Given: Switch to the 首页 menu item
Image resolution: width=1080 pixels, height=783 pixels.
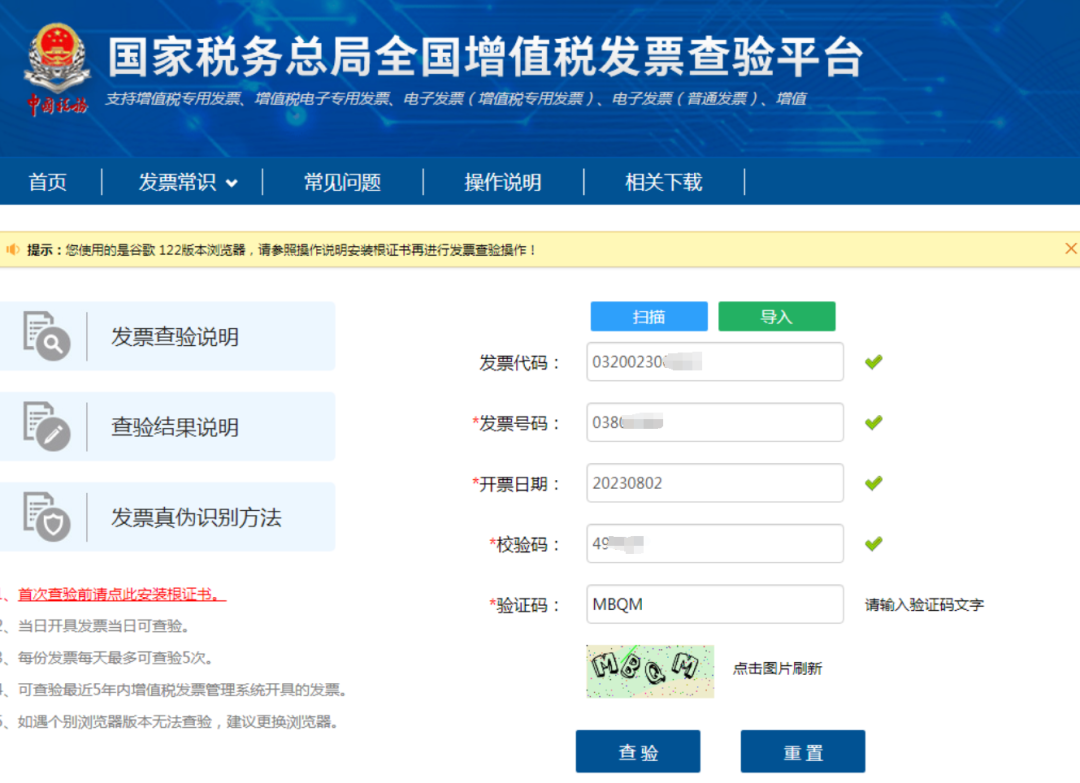Looking at the screenshot, I should (47, 182).
